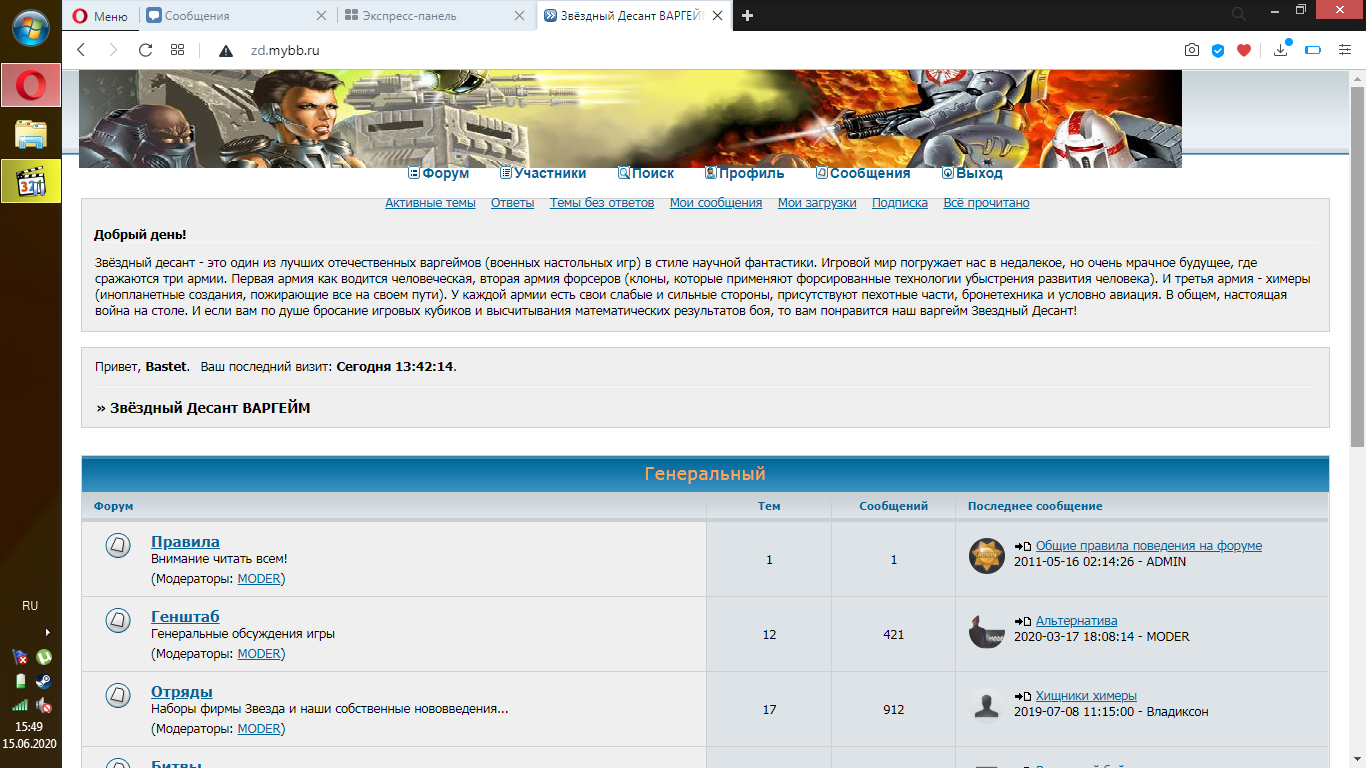Take a page snapshot with camera icon
This screenshot has height=768, width=1366.
point(1192,50)
